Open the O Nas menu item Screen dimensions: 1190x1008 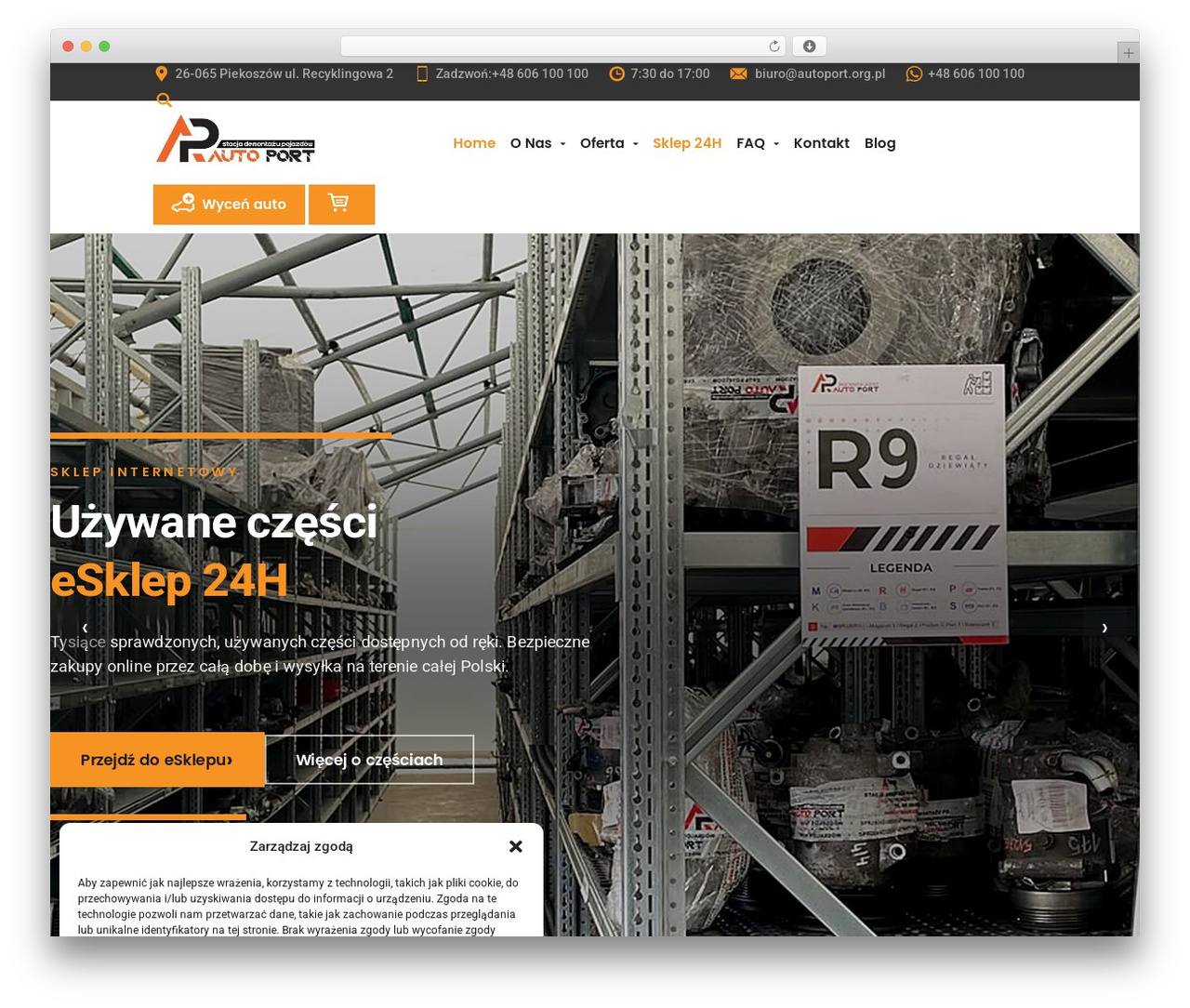coord(531,143)
